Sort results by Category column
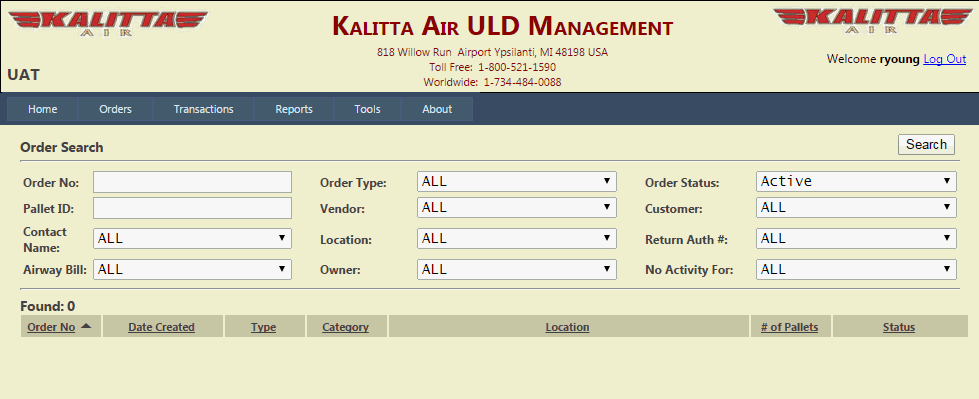This screenshot has width=979, height=399. 345,327
